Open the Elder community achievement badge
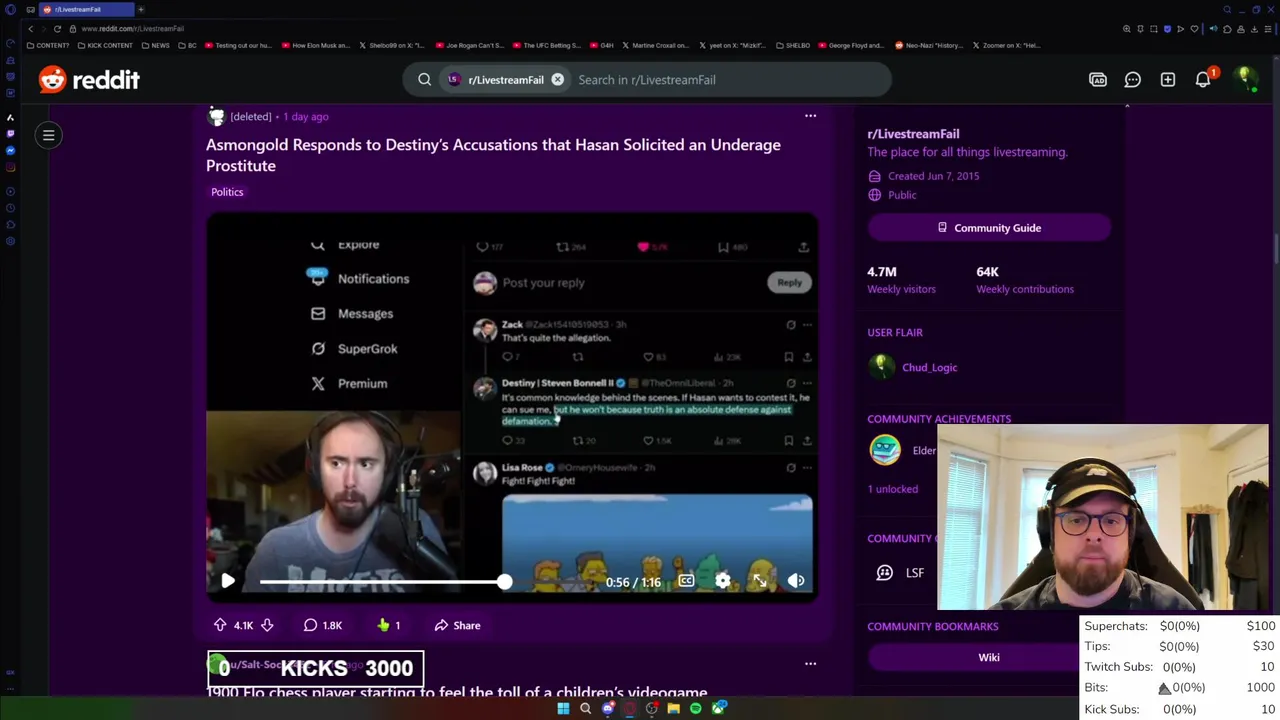Image resolution: width=1280 pixels, height=720 pixels. 885,450
